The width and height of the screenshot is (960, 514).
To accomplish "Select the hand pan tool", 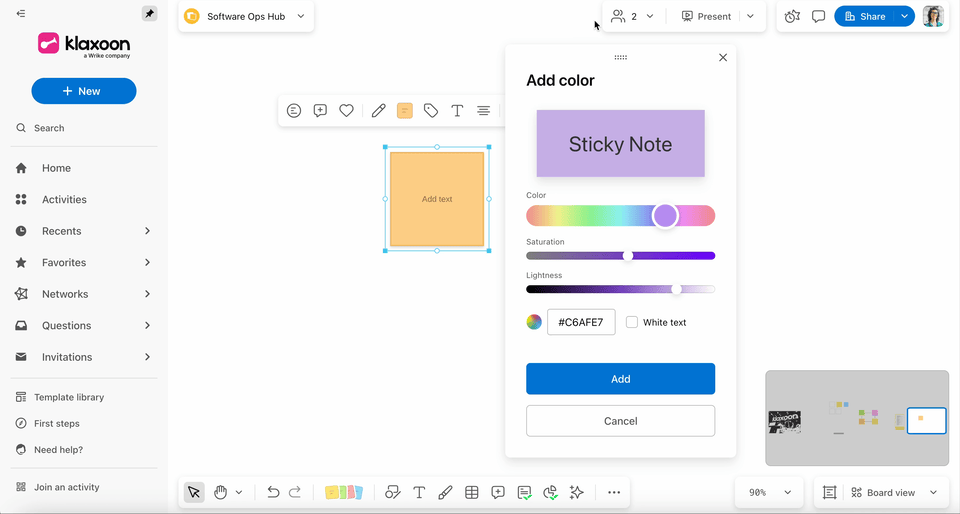I will coord(220,493).
